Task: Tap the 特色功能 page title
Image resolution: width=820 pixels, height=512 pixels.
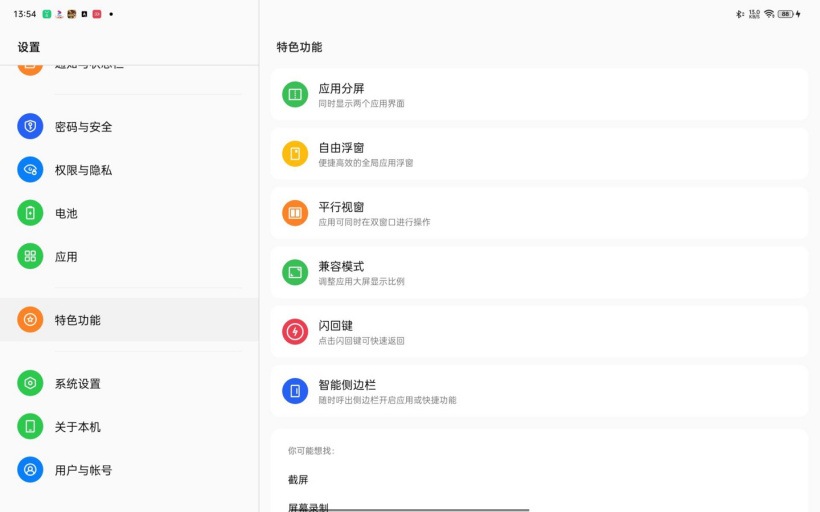Action: (299, 47)
